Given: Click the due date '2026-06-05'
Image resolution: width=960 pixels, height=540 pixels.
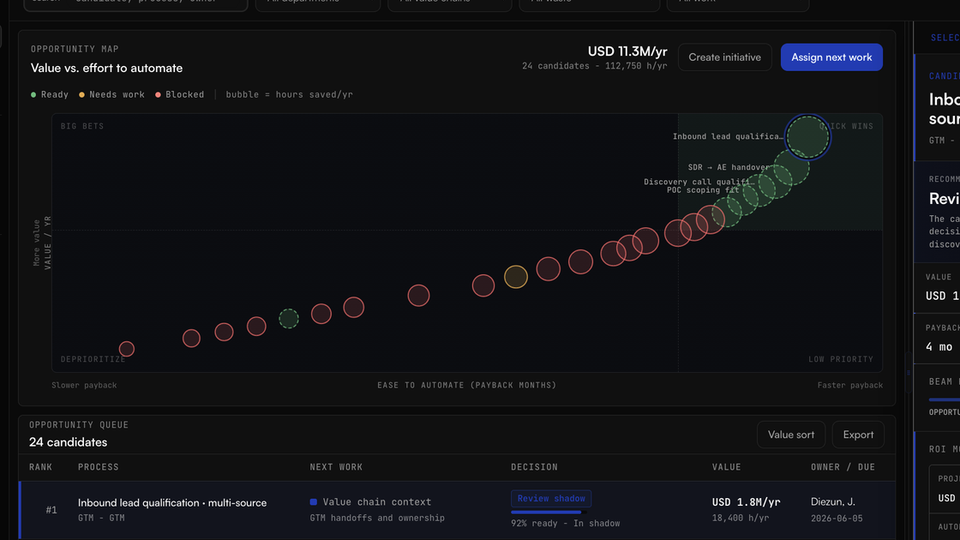Looking at the screenshot, I should [x=836, y=518].
